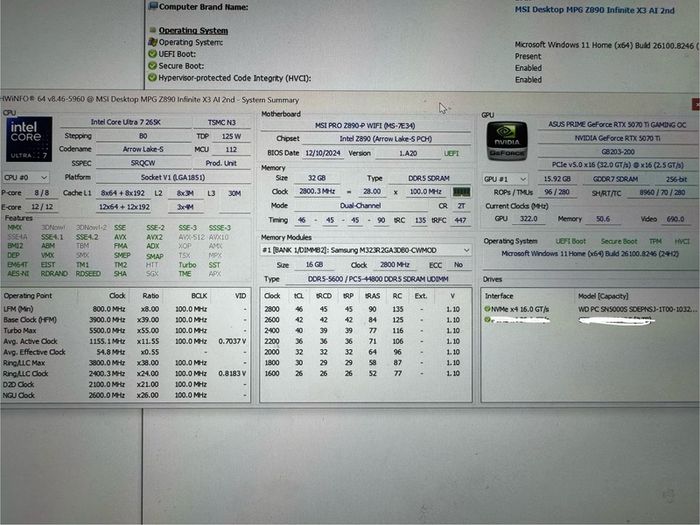This screenshot has height=525, width=700.
Task: Click the Turbo Max operating point row
Action: click(125, 331)
